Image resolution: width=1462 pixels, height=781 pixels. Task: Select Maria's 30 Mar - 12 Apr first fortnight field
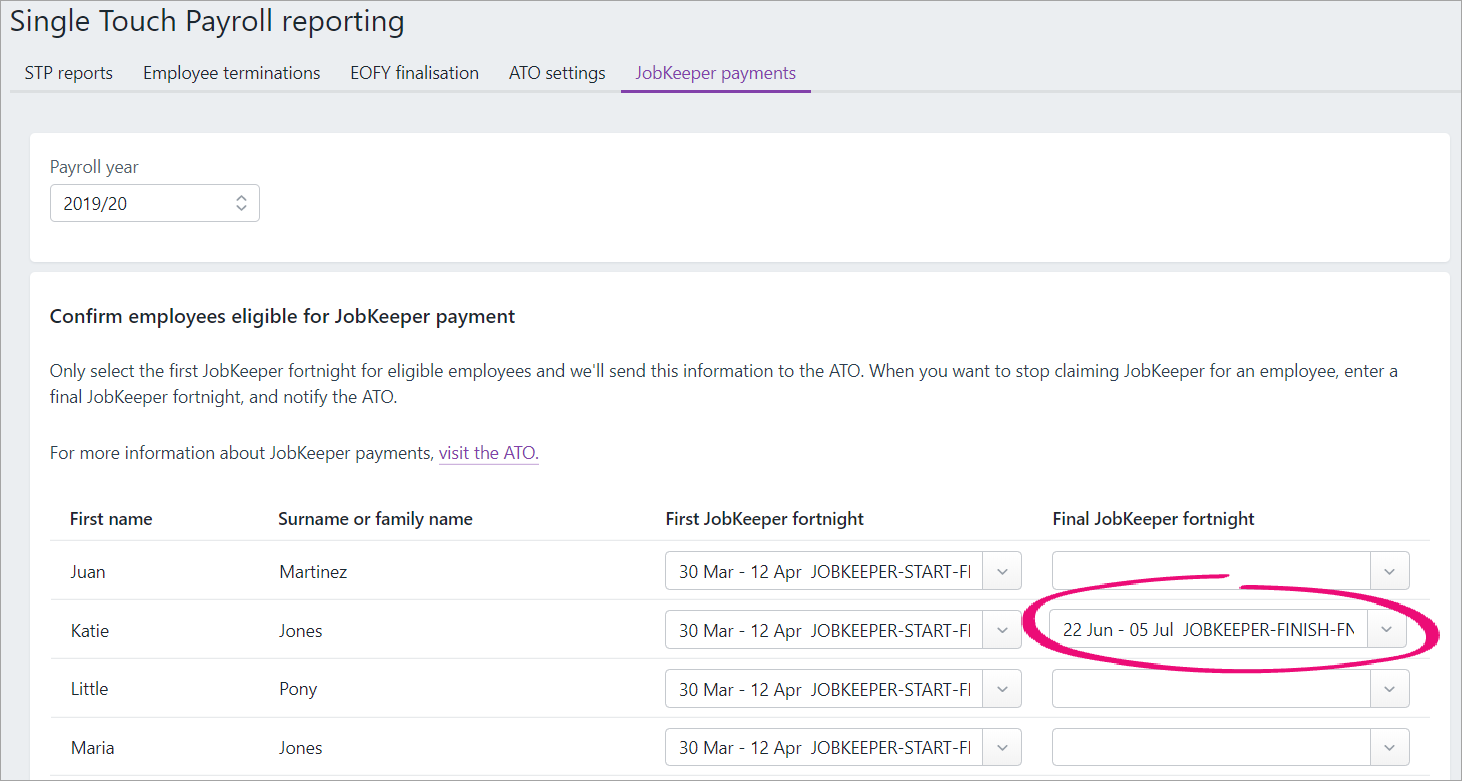tap(824, 748)
